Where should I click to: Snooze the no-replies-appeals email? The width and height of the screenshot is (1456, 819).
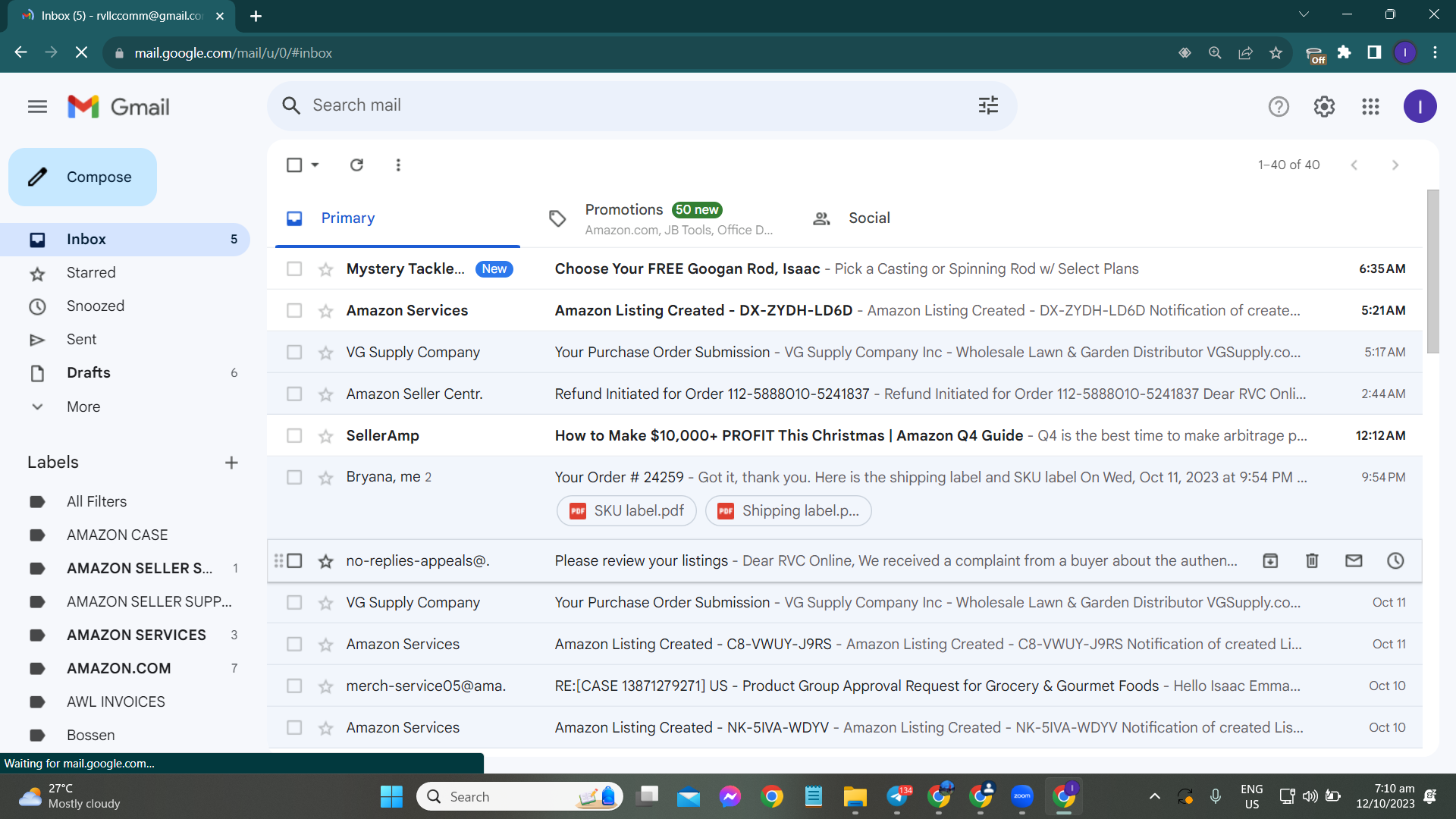(x=1395, y=560)
